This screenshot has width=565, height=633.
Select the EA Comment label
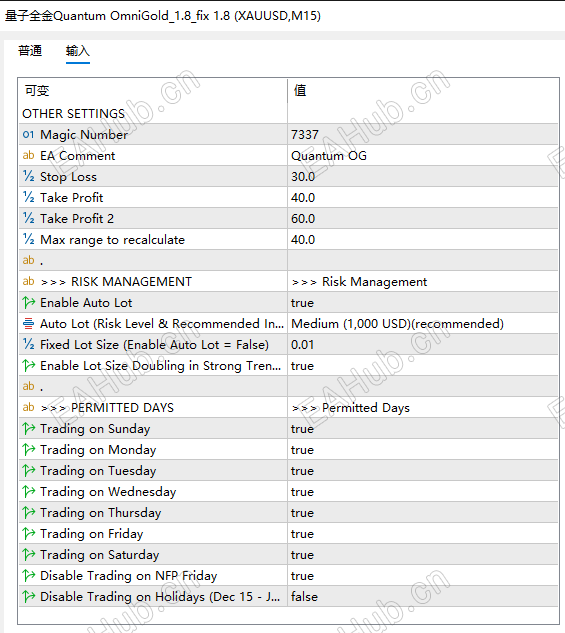coord(77,155)
